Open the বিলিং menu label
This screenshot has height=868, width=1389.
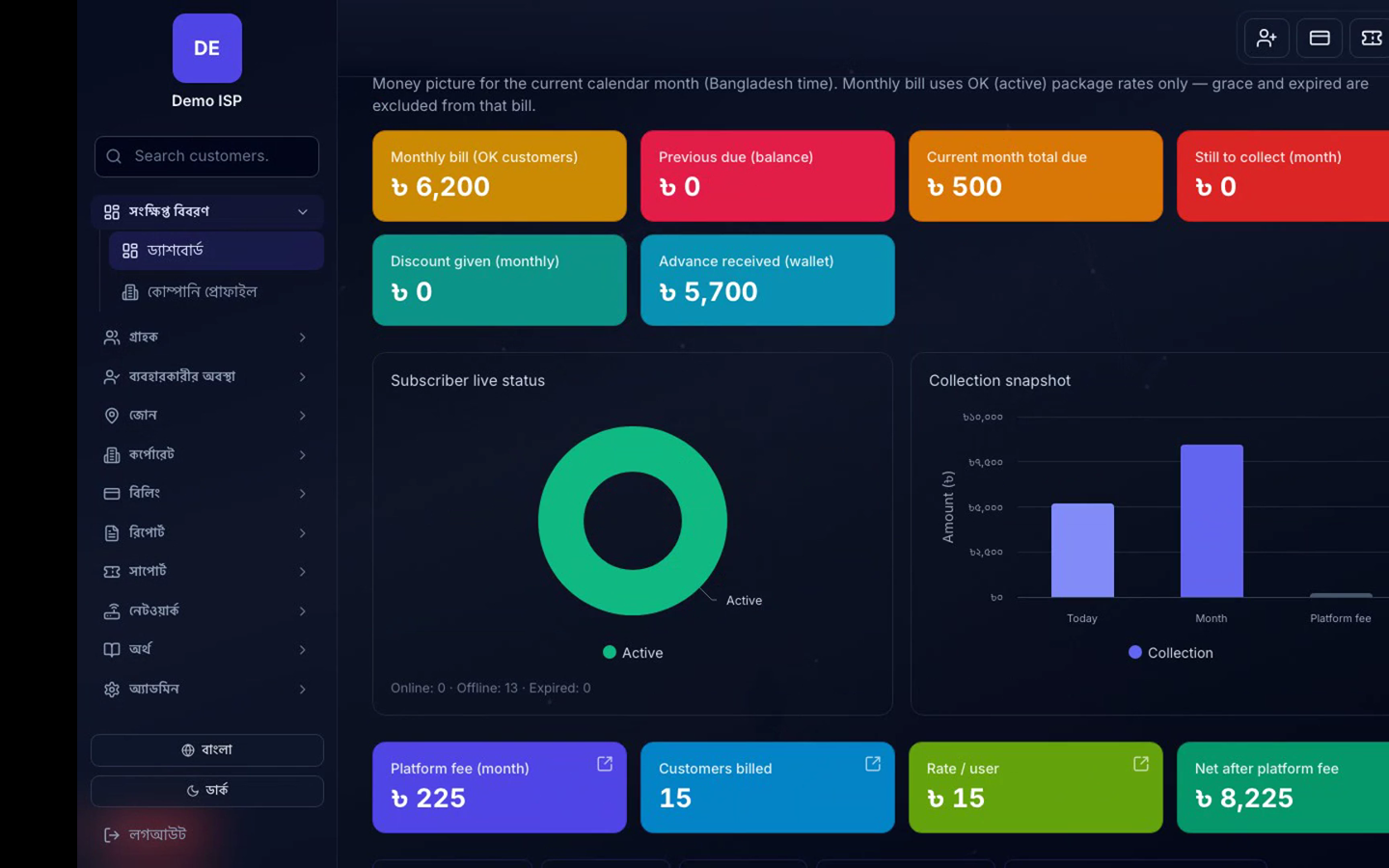point(145,493)
